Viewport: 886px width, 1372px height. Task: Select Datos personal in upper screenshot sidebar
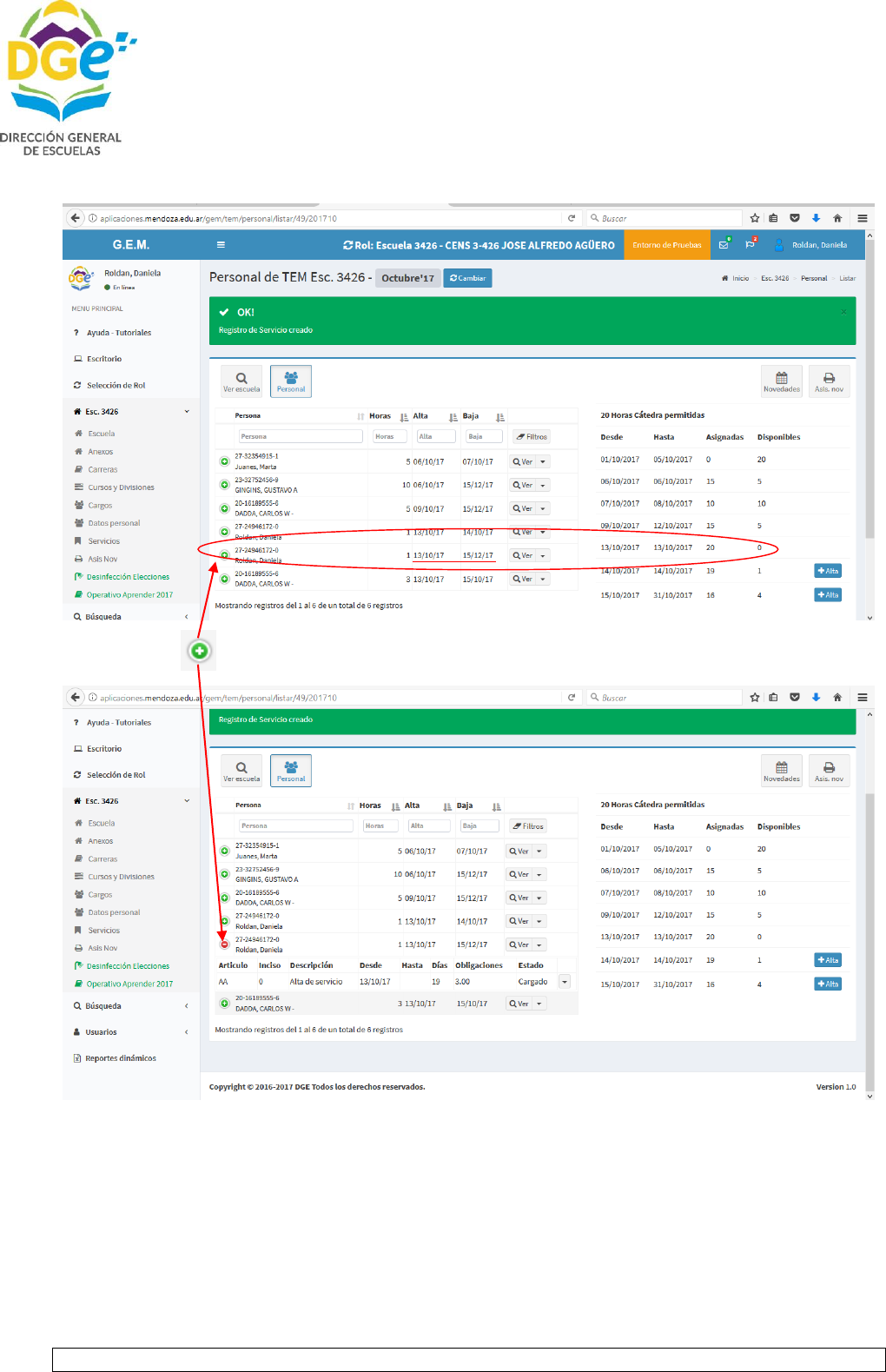pos(114,523)
